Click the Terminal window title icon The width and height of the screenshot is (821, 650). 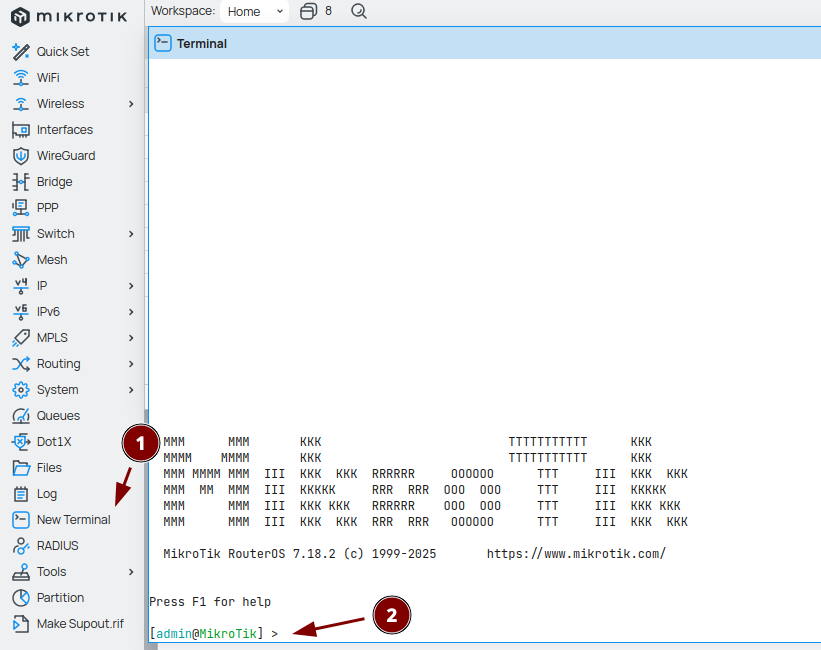pyautogui.click(x=163, y=43)
